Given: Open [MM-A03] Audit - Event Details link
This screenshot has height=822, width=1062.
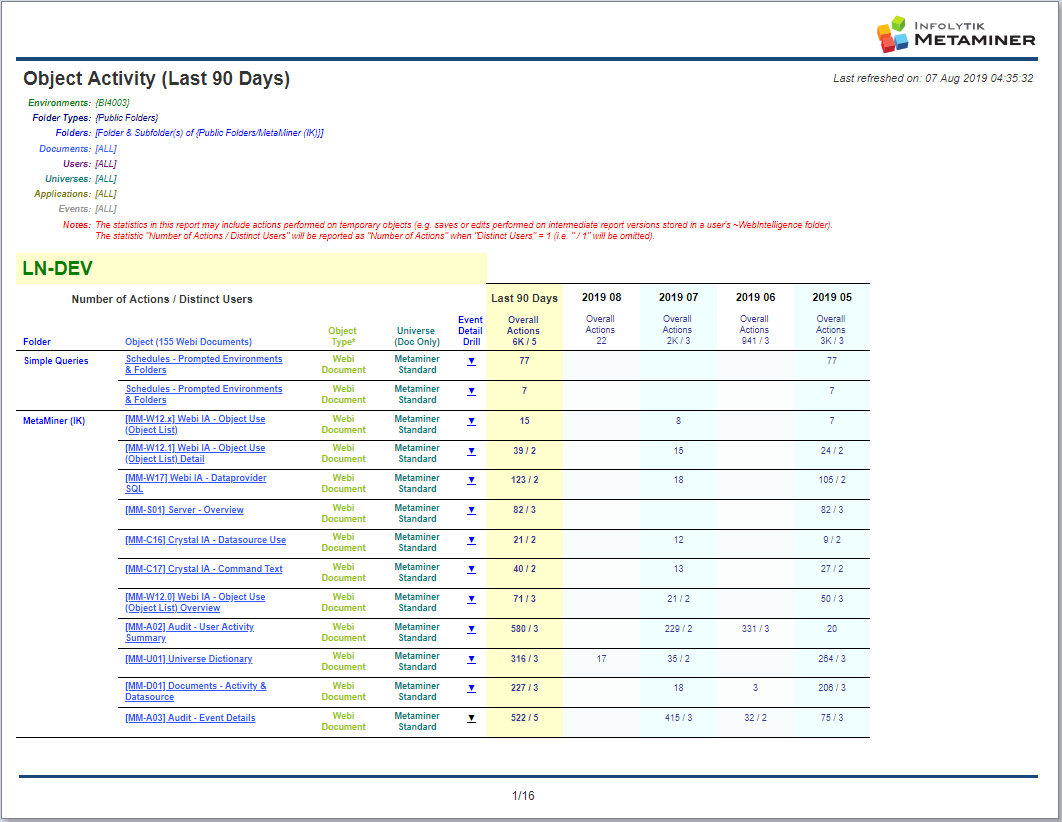Looking at the screenshot, I should pos(190,718).
